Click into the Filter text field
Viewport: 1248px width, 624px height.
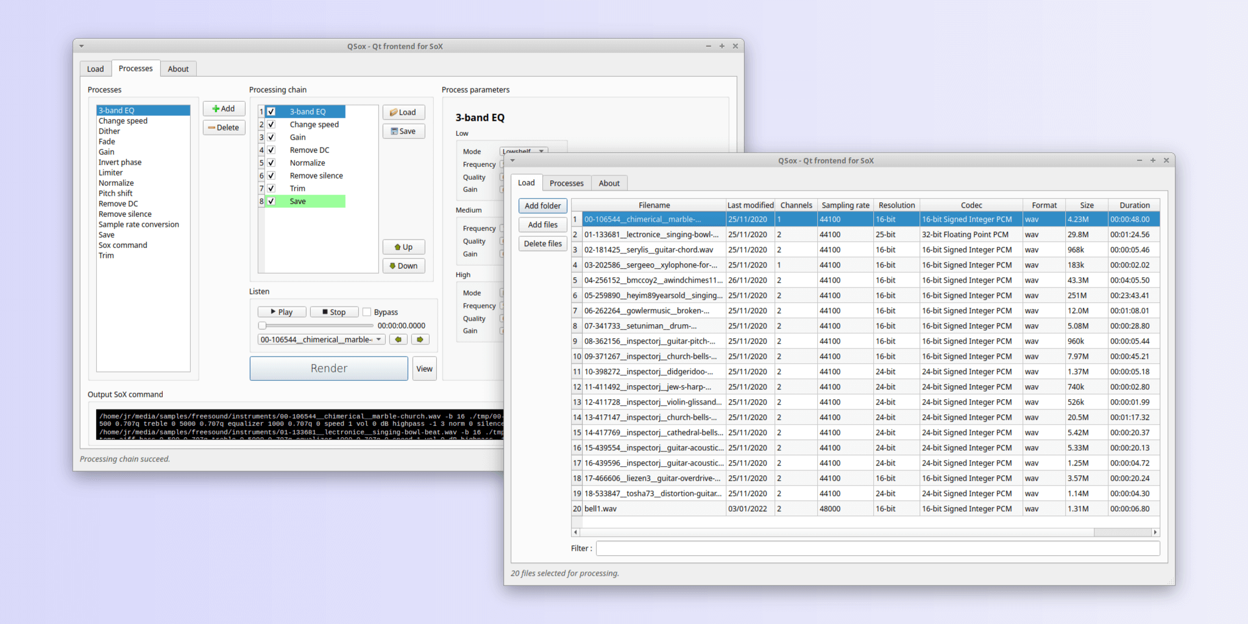878,548
